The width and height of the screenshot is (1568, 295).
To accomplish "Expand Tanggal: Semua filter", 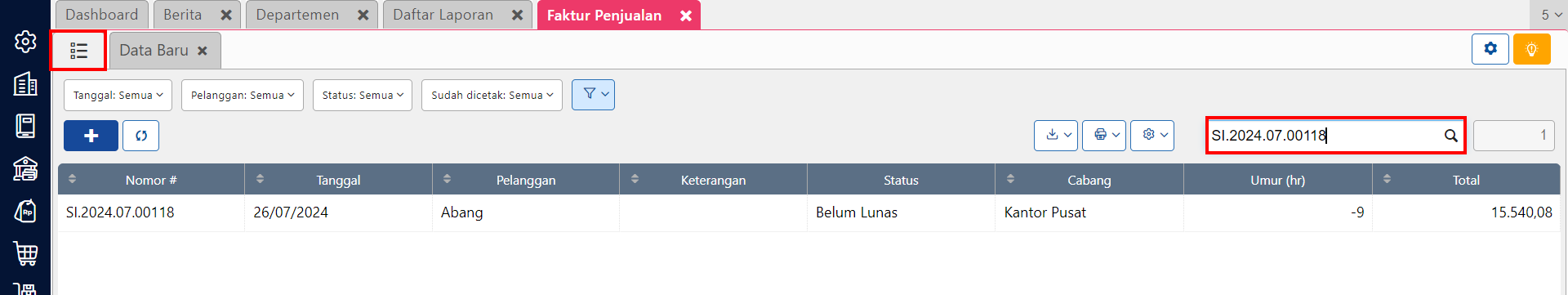I will coord(118,95).
